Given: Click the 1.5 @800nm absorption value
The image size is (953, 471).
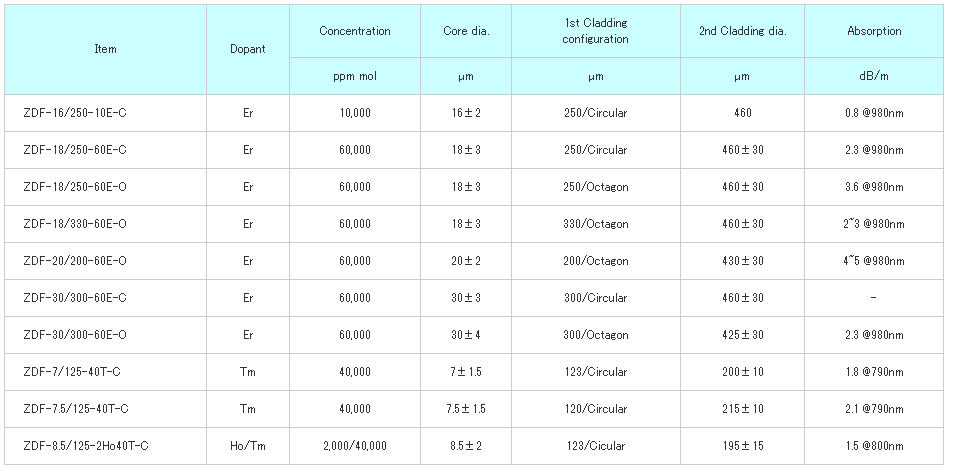Looking at the screenshot, I should pos(874,446).
